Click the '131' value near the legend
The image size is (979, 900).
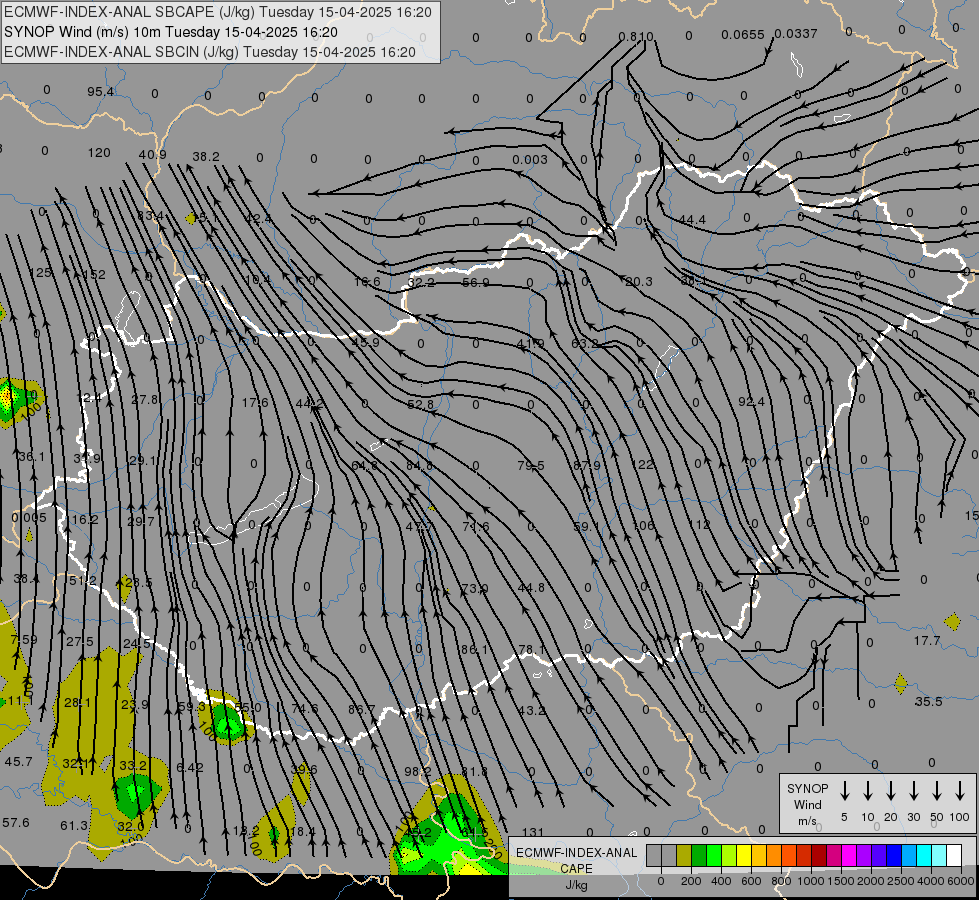(533, 832)
